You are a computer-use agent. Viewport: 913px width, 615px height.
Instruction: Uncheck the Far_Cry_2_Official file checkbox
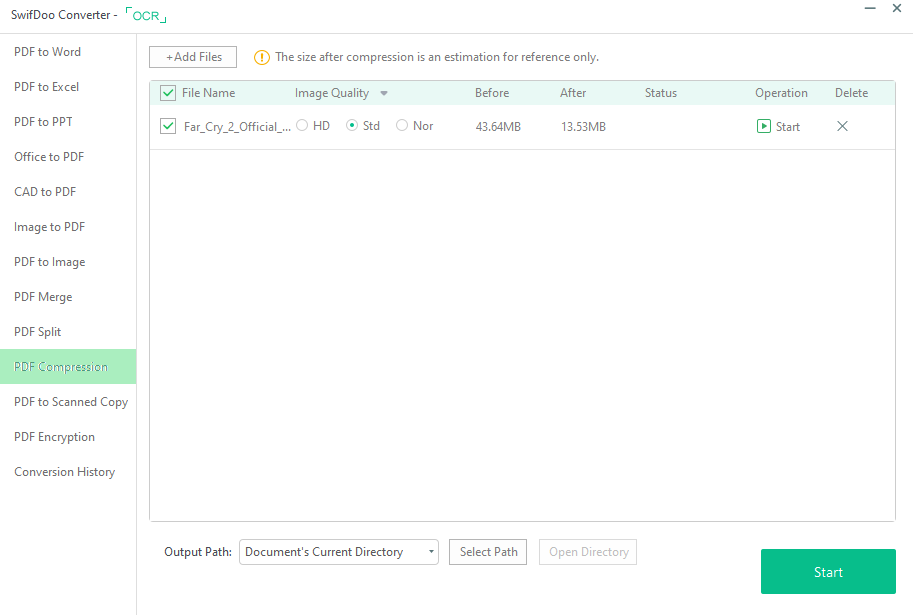168,126
